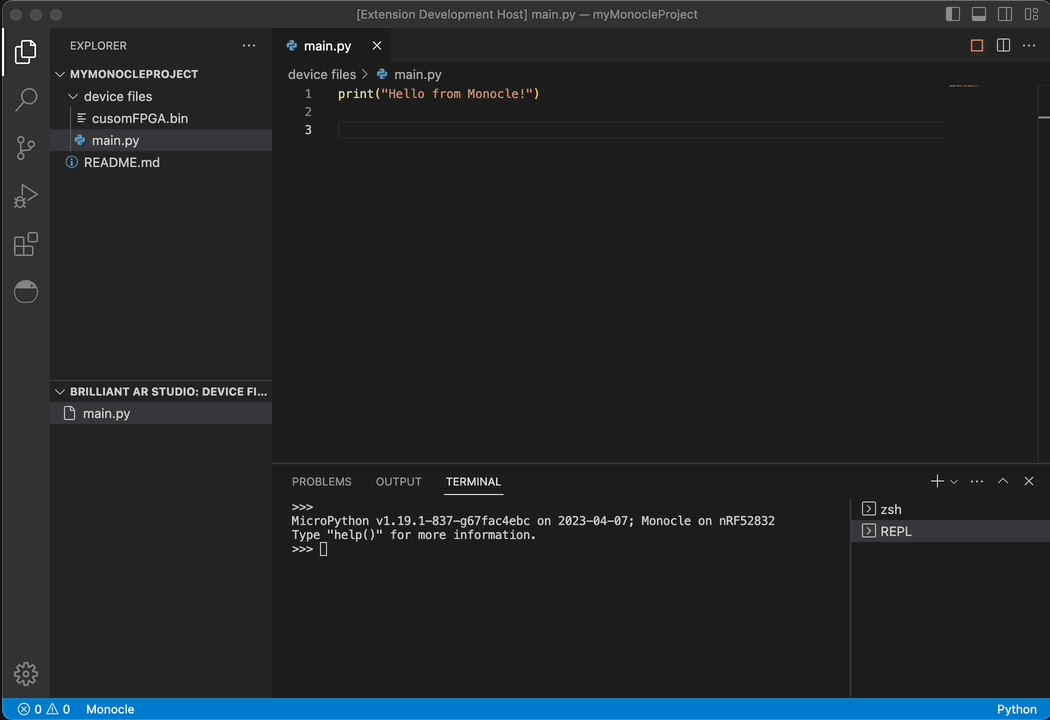Click device files breadcrumb
This screenshot has height=720, width=1050.
click(322, 74)
